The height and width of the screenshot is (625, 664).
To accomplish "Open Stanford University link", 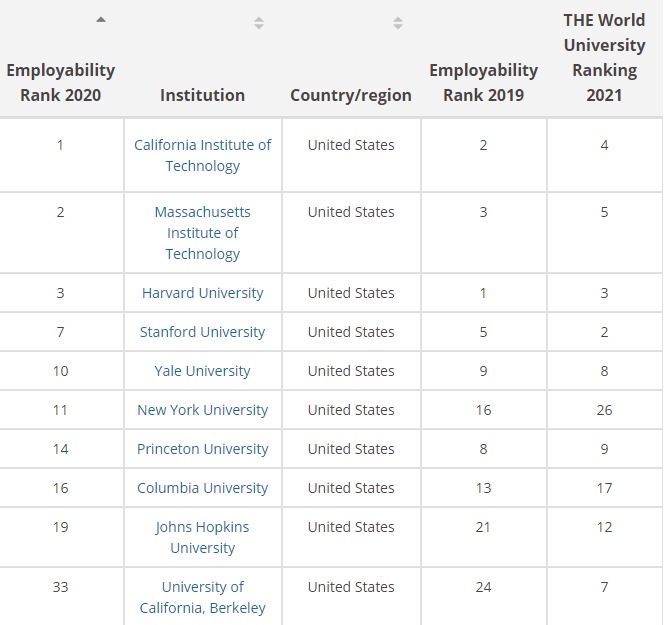I will tap(202, 332).
